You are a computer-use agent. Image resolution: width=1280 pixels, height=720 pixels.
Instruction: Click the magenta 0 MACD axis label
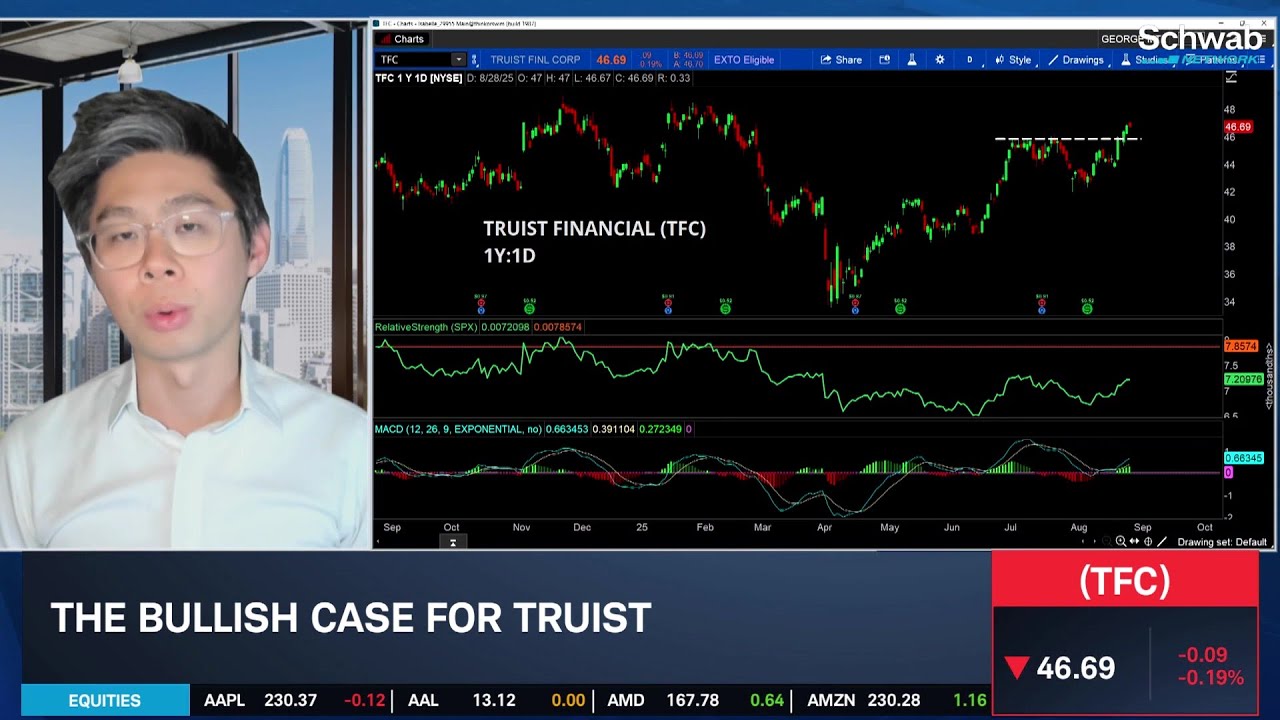tap(1228, 472)
